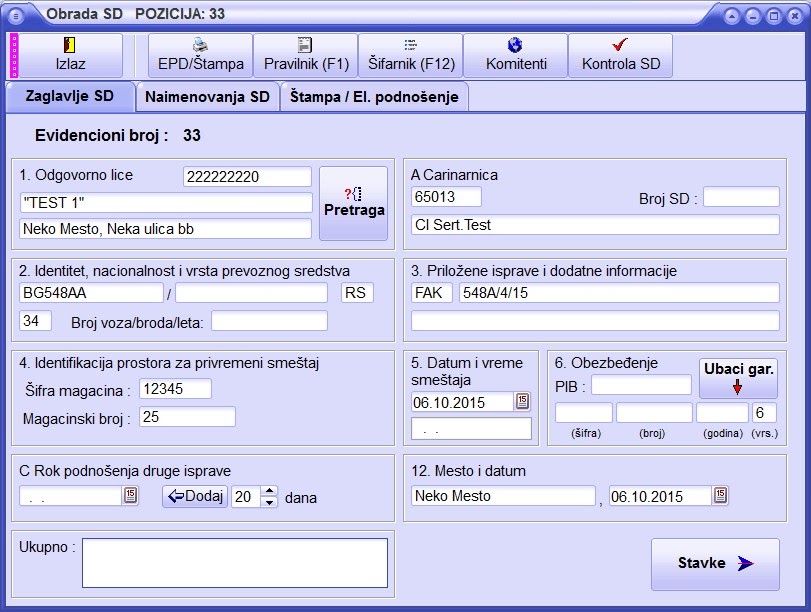This screenshot has height=612, width=811.
Task: Click the Ukupno text area
Action: 235,563
